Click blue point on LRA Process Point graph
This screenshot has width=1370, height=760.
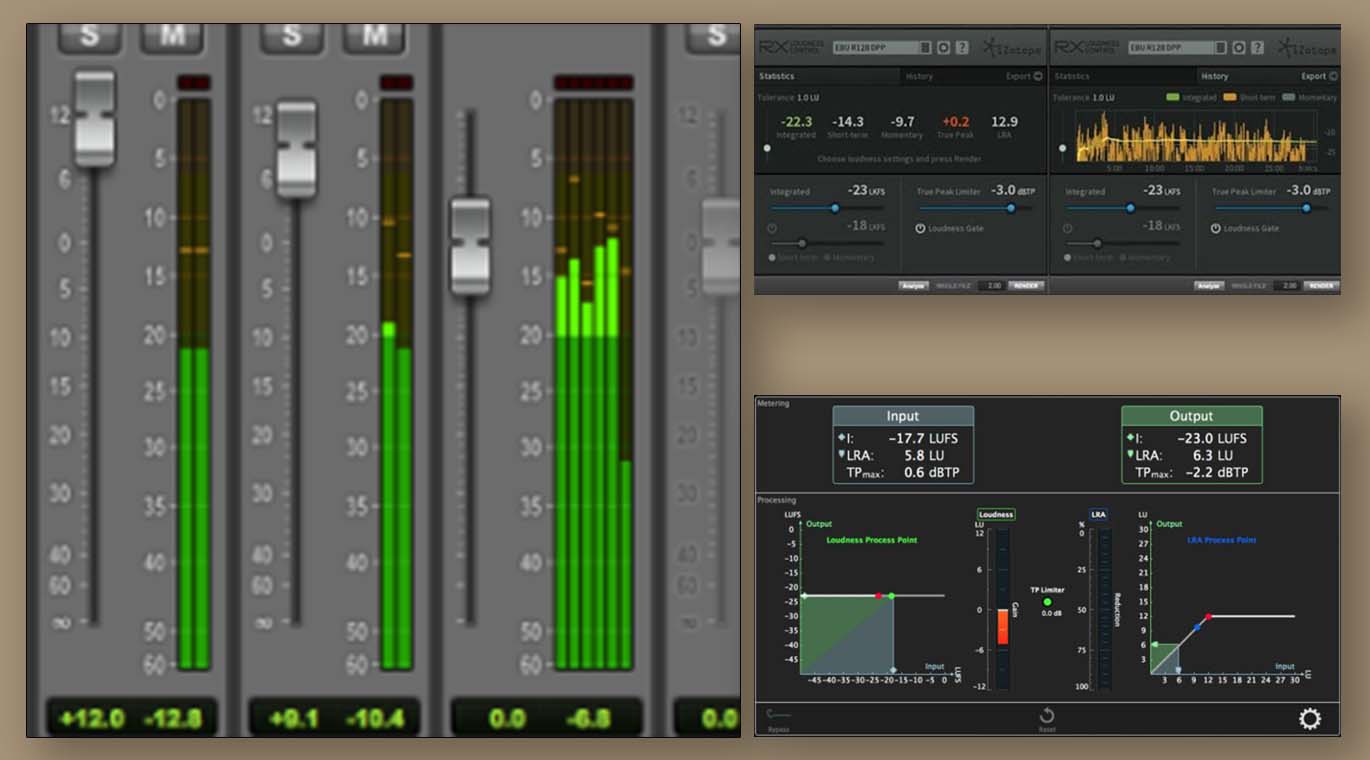1196,627
